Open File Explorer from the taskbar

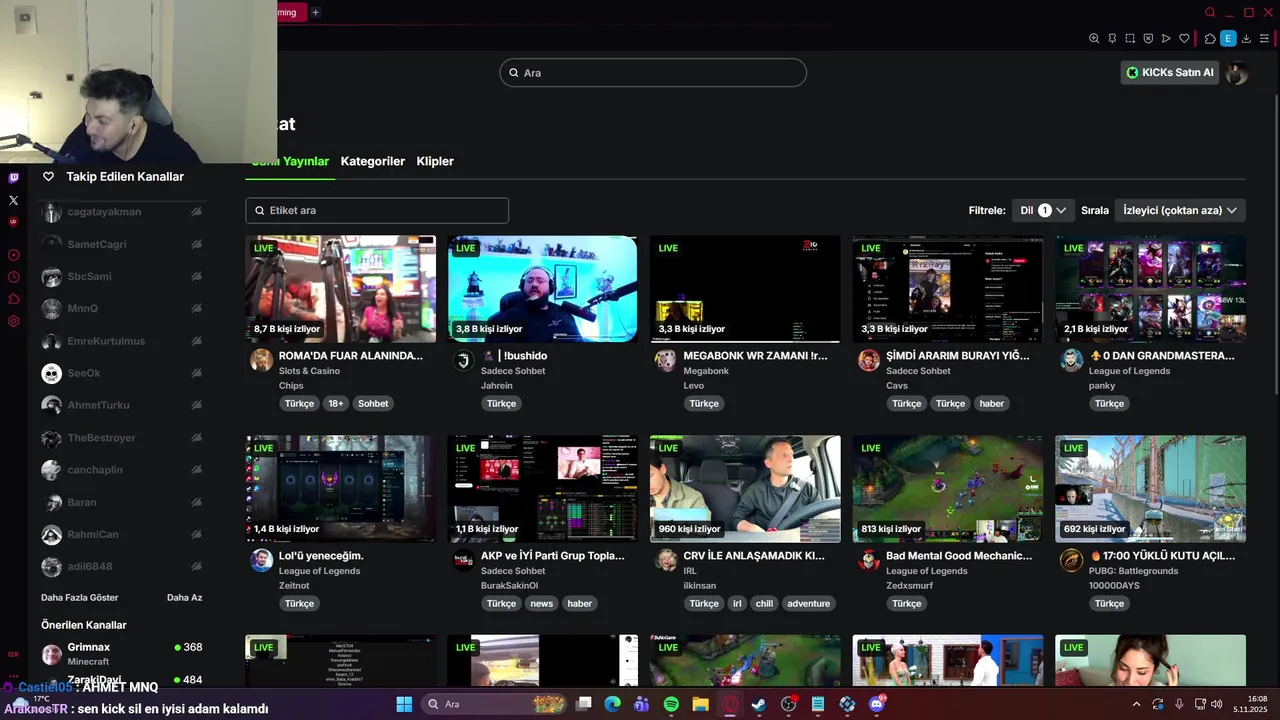tap(700, 704)
